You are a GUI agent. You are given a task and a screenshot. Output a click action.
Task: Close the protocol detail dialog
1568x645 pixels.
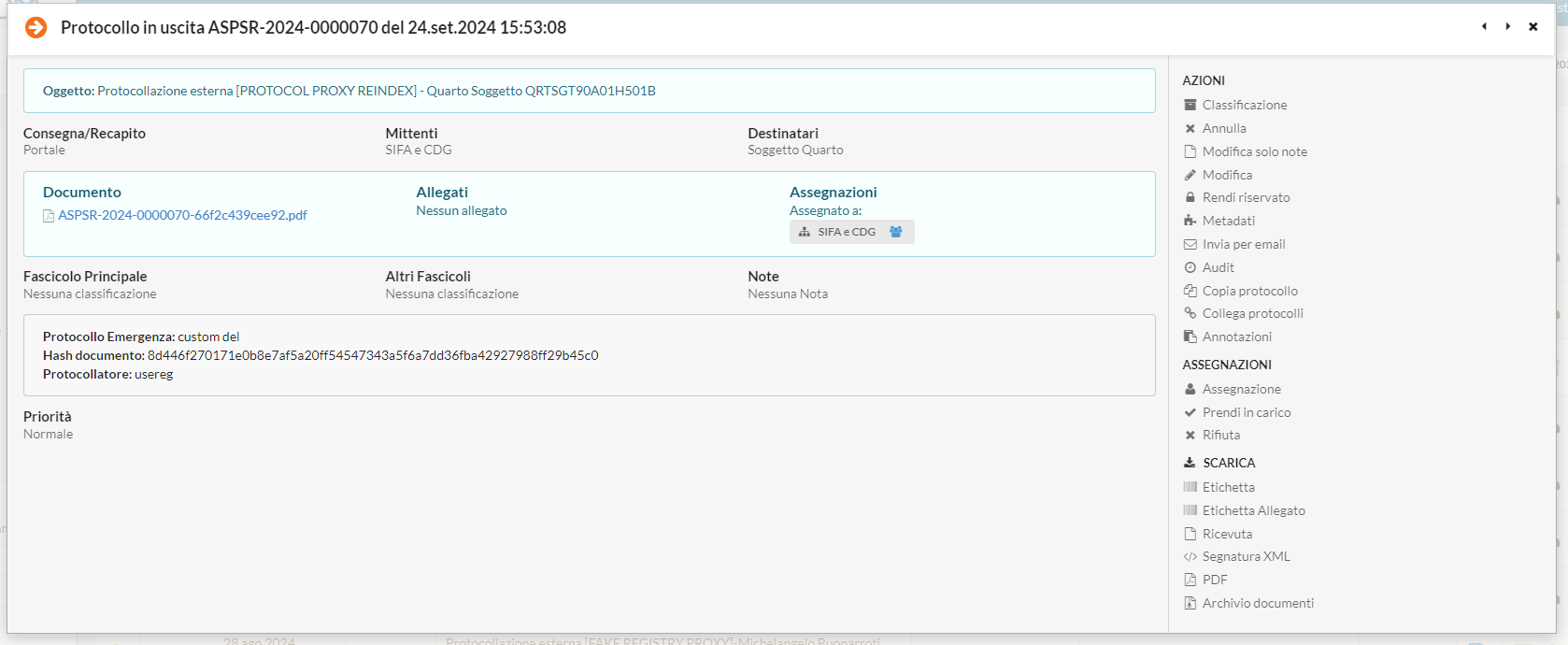pos(1532,26)
